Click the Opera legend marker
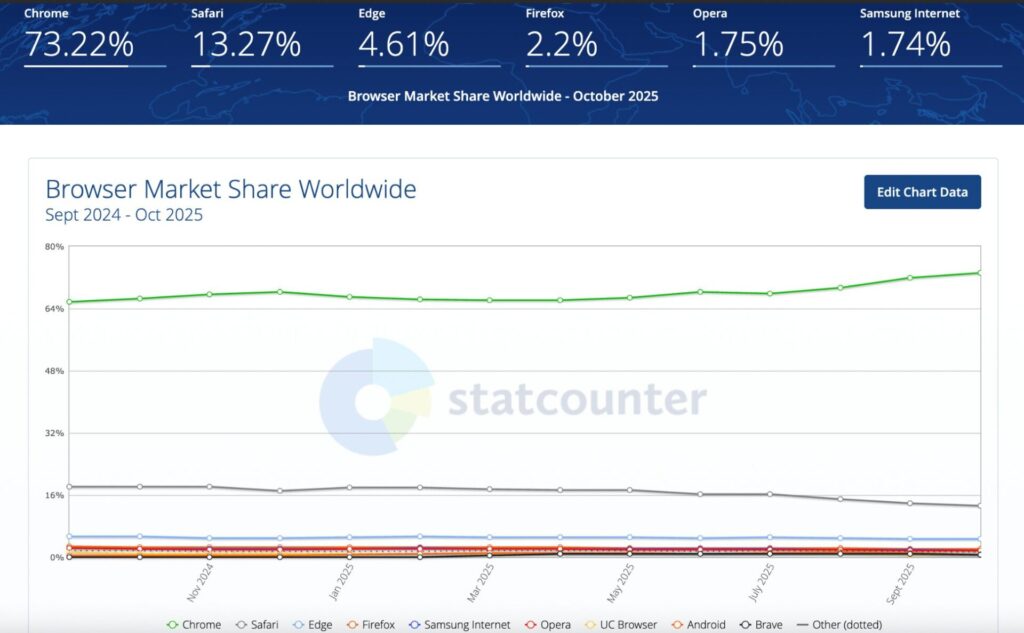The height and width of the screenshot is (633, 1024). click(x=533, y=625)
